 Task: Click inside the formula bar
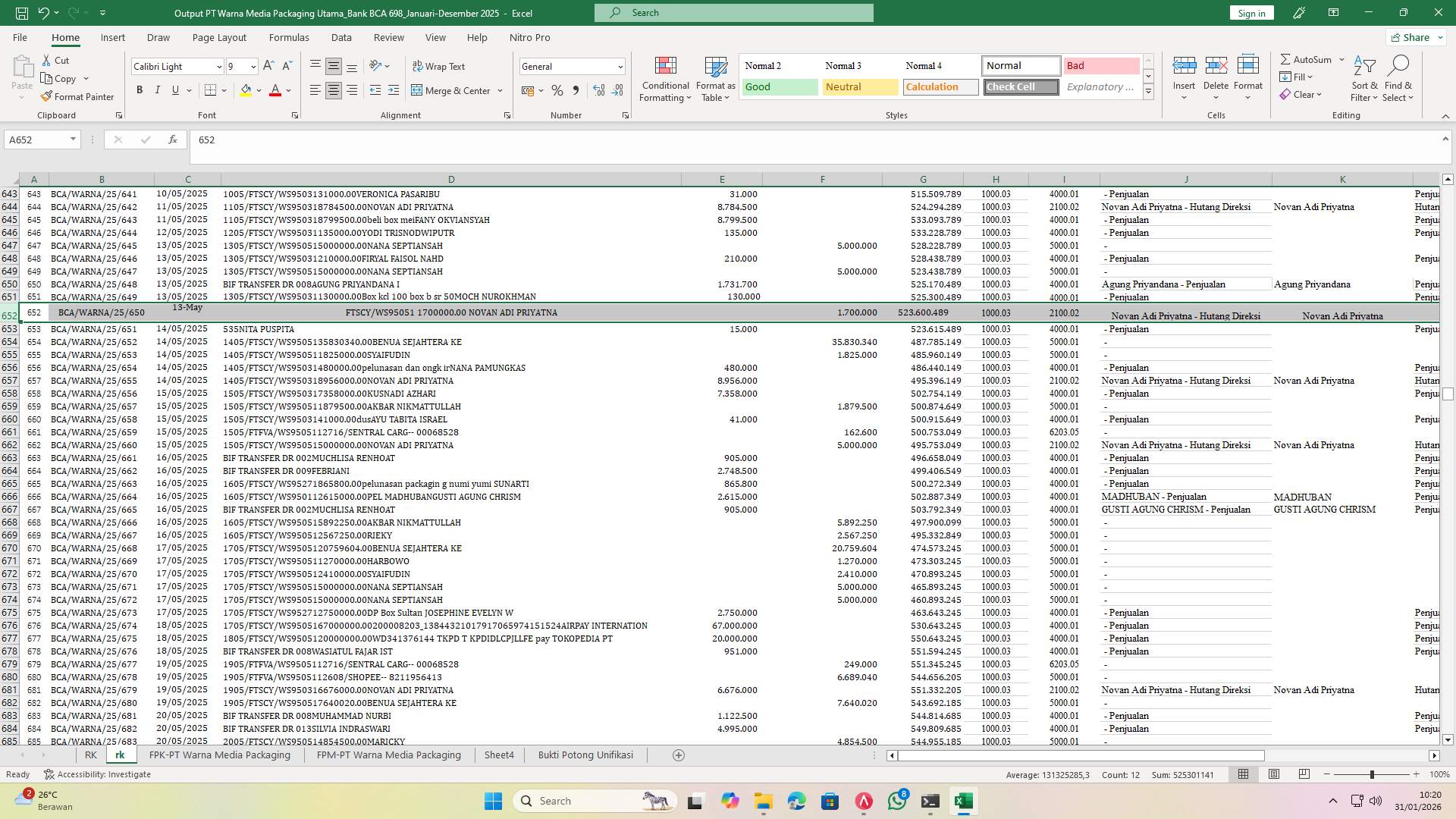455,140
